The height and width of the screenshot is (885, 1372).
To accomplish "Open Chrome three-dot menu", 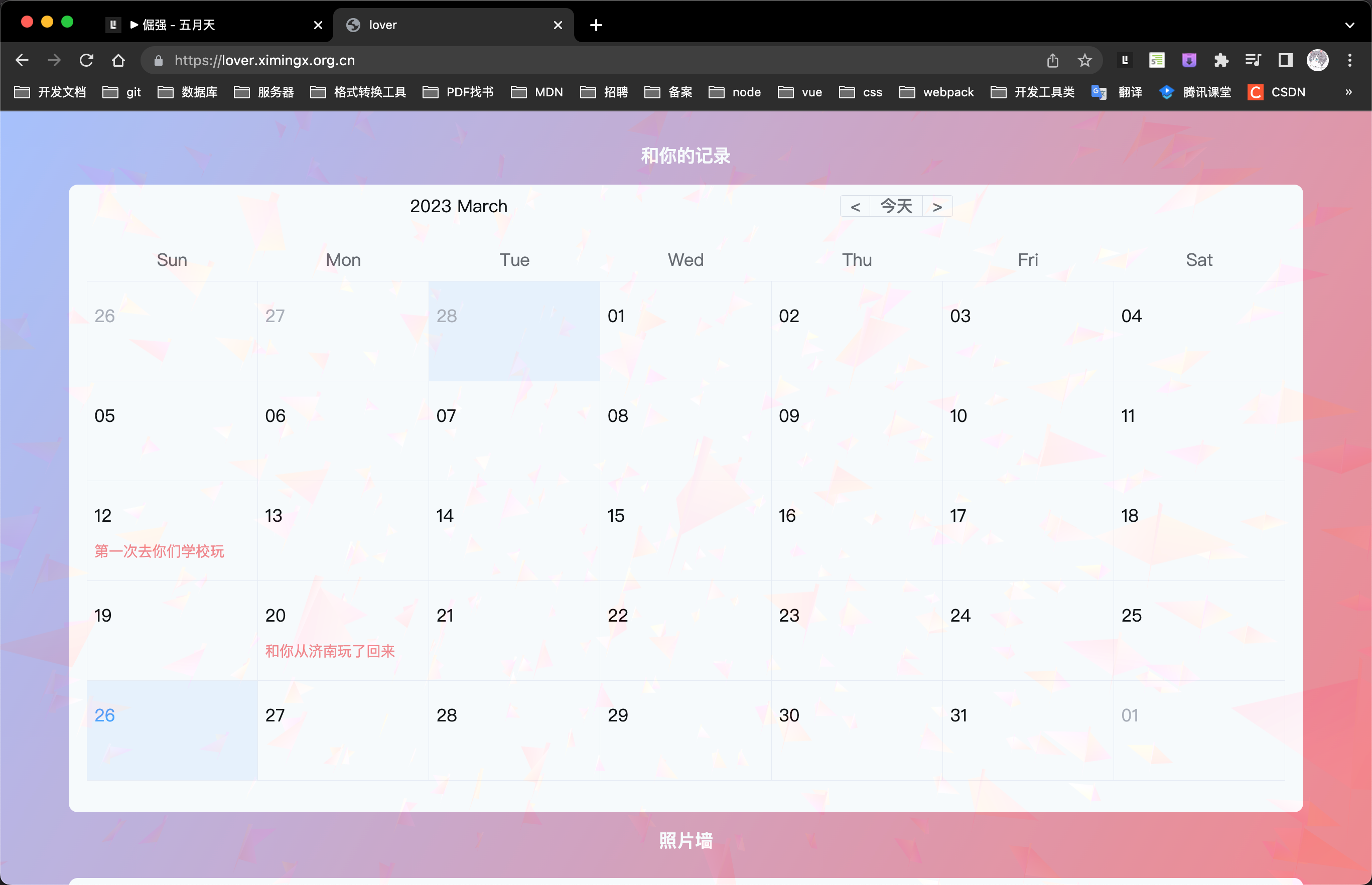I will [x=1349, y=60].
